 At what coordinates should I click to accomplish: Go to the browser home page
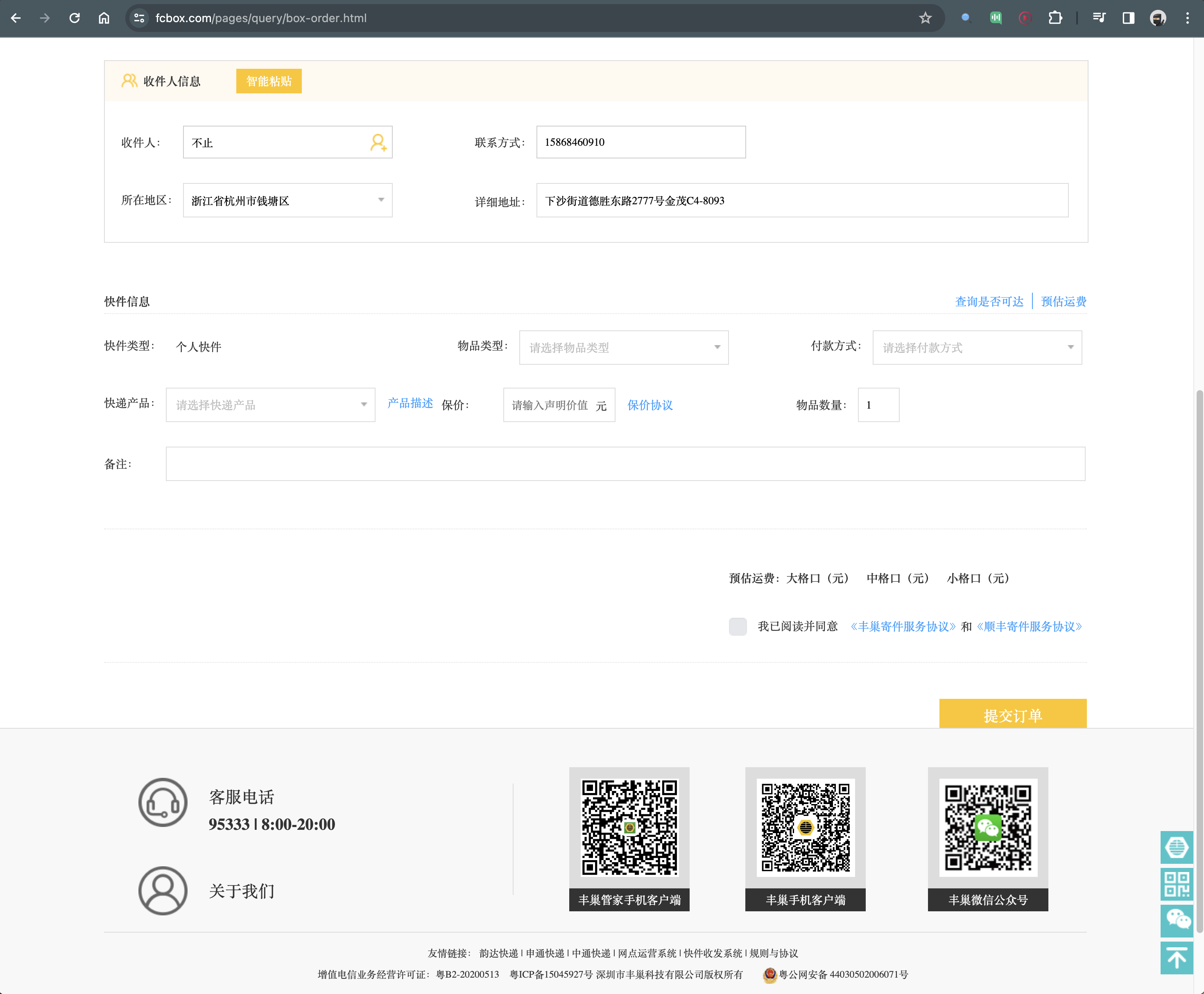[x=104, y=18]
